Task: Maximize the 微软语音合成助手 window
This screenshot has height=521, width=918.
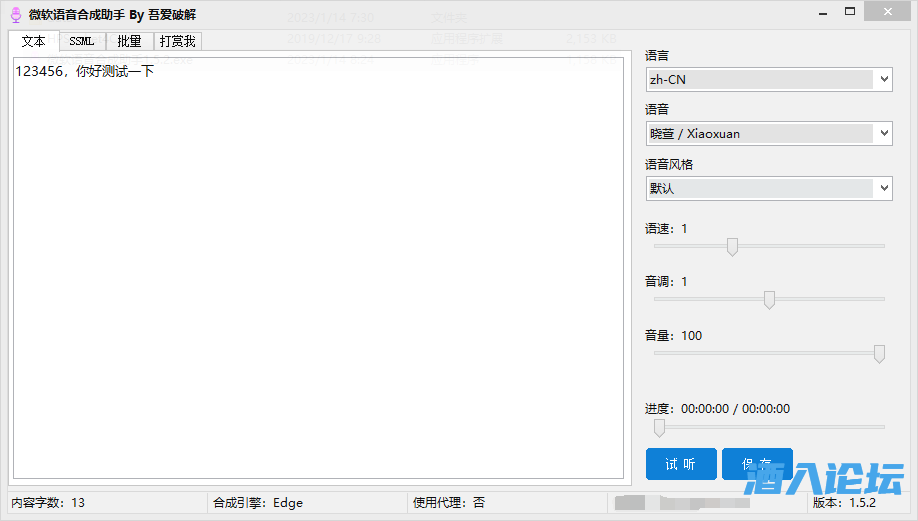Action: click(x=850, y=12)
